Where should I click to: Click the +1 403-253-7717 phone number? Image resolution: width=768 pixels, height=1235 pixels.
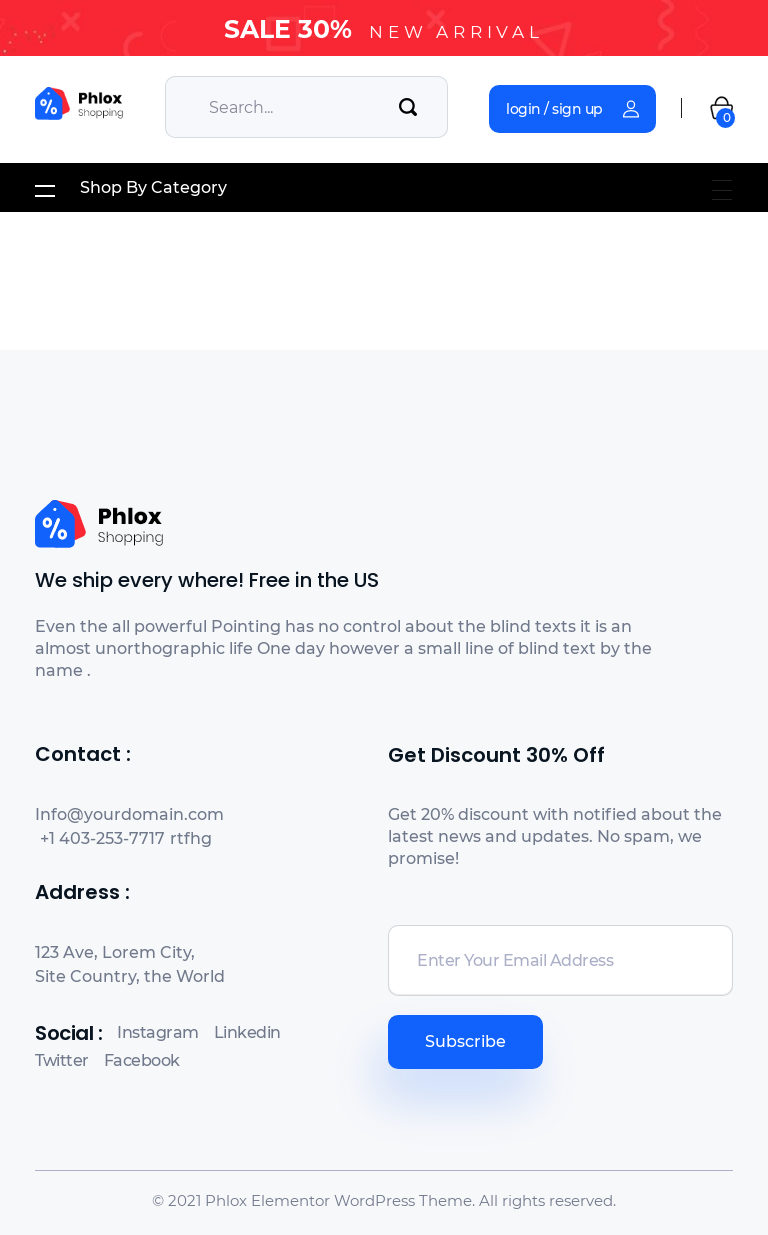point(102,839)
